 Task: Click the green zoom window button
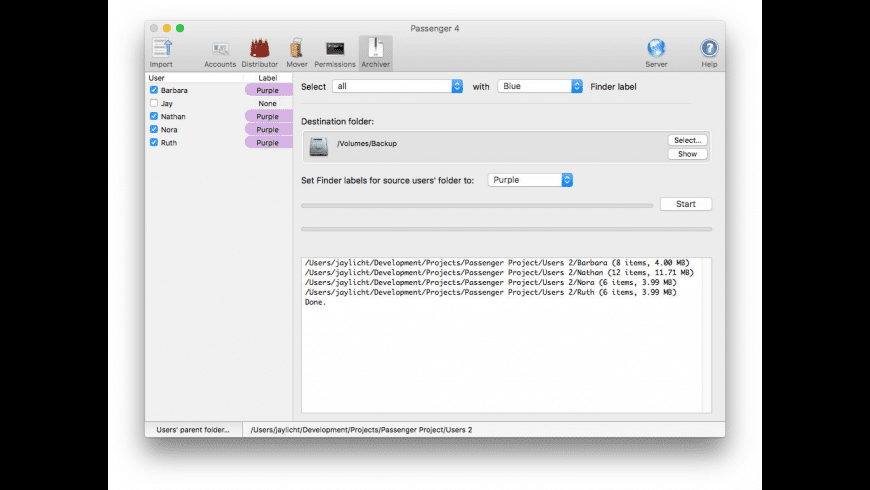click(180, 28)
